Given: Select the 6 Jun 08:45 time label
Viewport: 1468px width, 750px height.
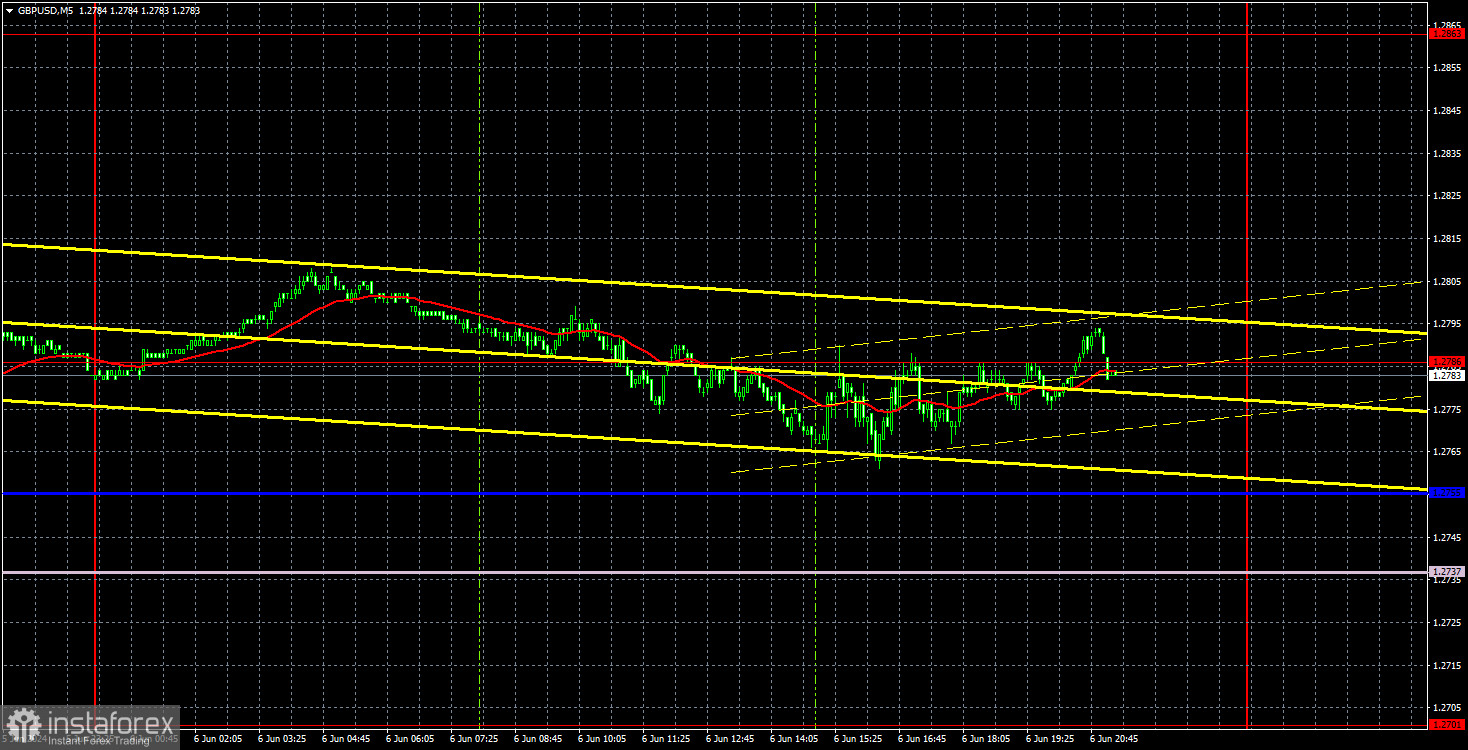Looking at the screenshot, I should click(x=538, y=740).
